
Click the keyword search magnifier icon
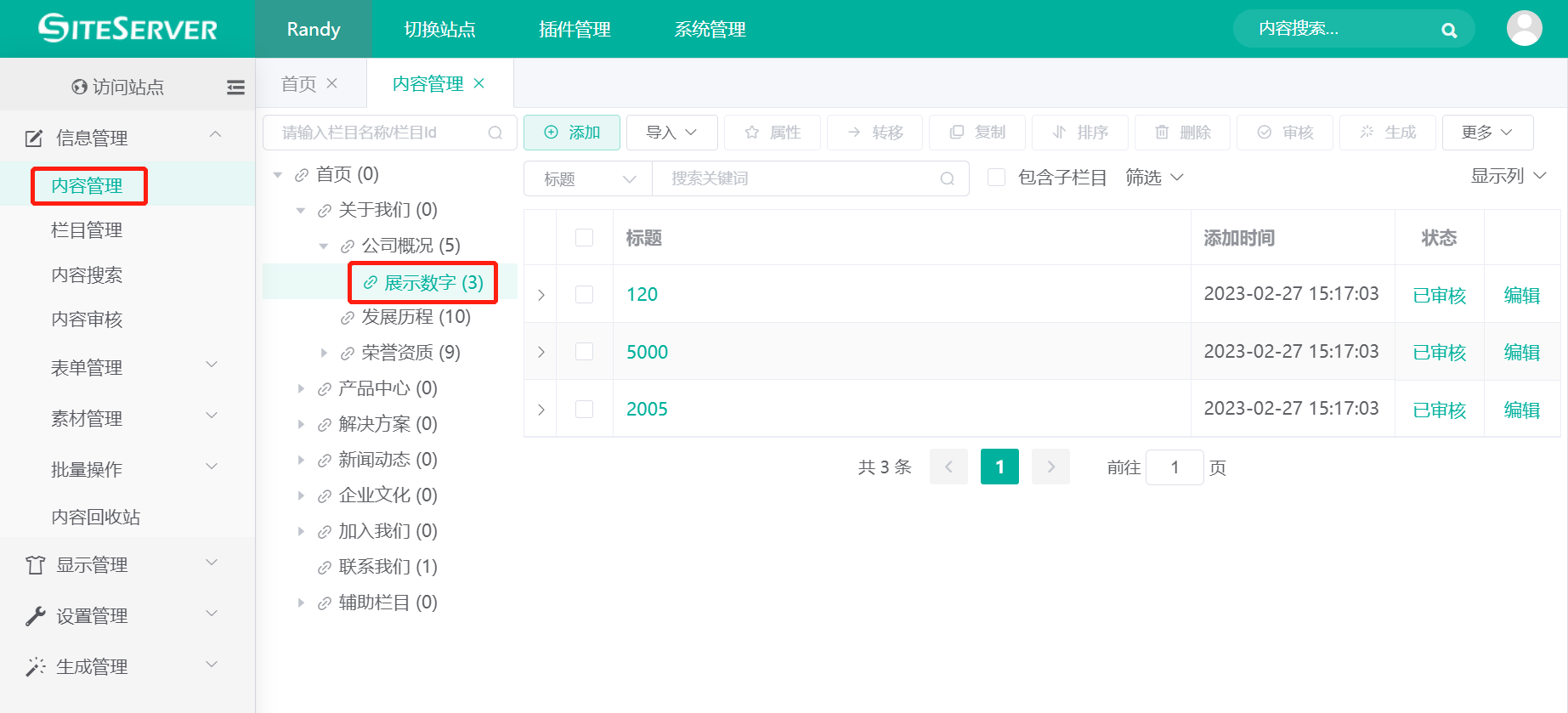[947, 178]
